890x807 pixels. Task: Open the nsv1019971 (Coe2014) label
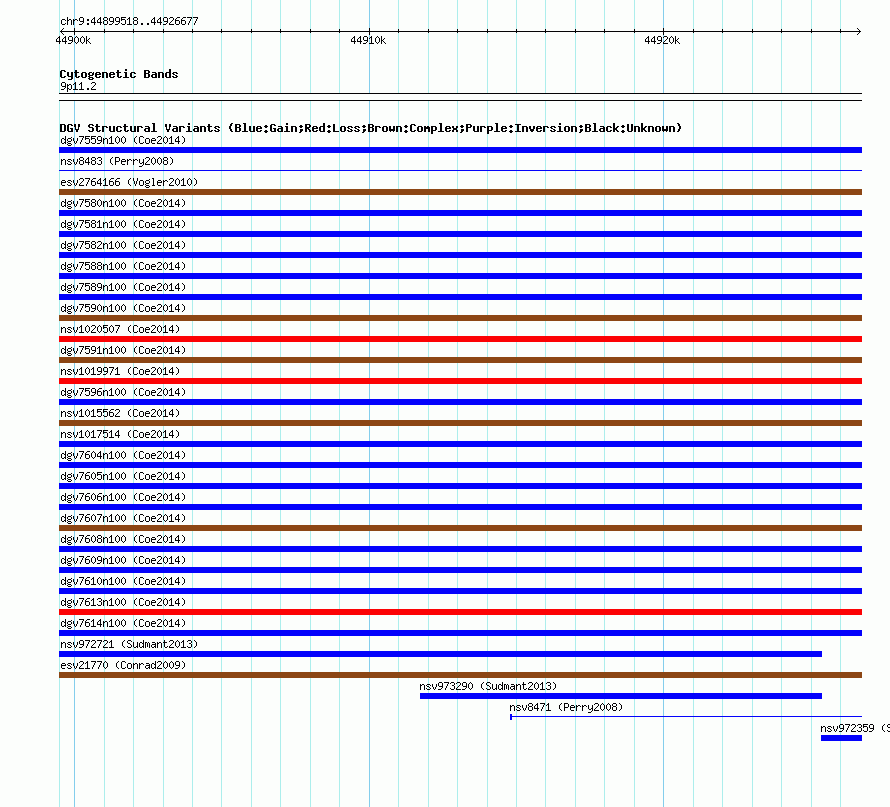120,371
